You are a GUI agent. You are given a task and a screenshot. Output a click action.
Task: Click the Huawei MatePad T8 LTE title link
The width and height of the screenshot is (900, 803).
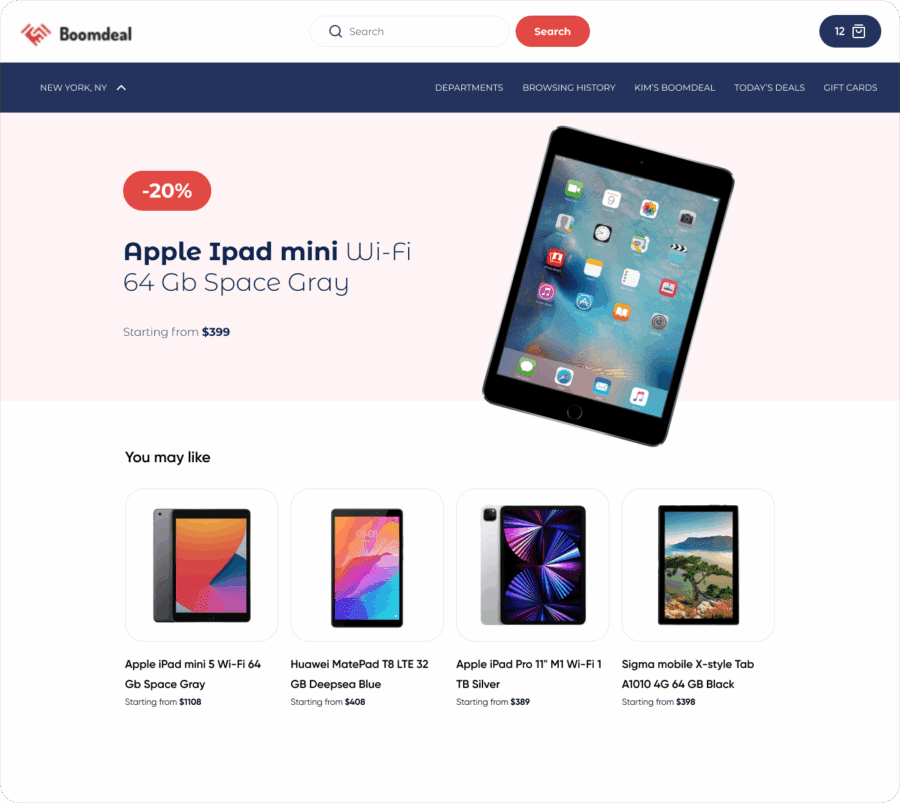[x=359, y=674]
